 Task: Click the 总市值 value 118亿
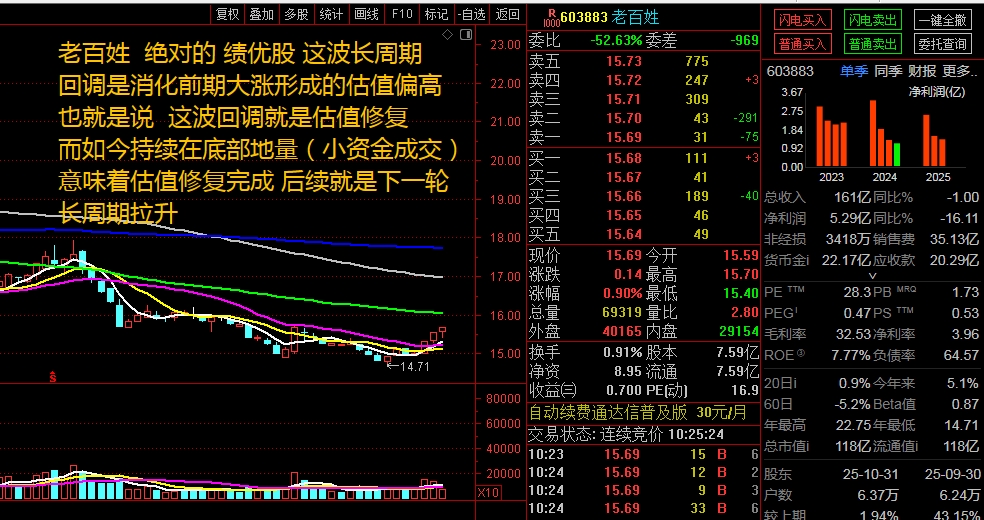pyautogui.click(x=853, y=447)
